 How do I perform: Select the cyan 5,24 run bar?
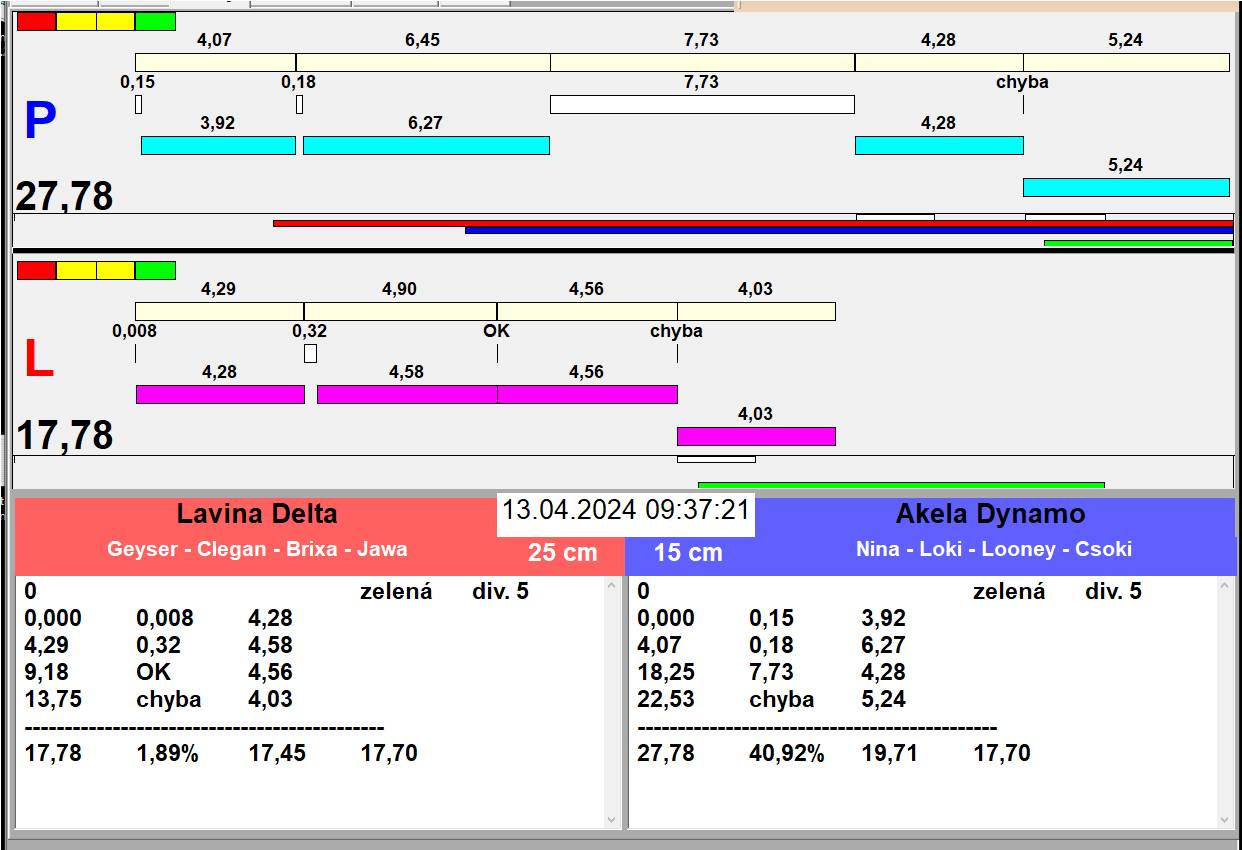[1125, 187]
